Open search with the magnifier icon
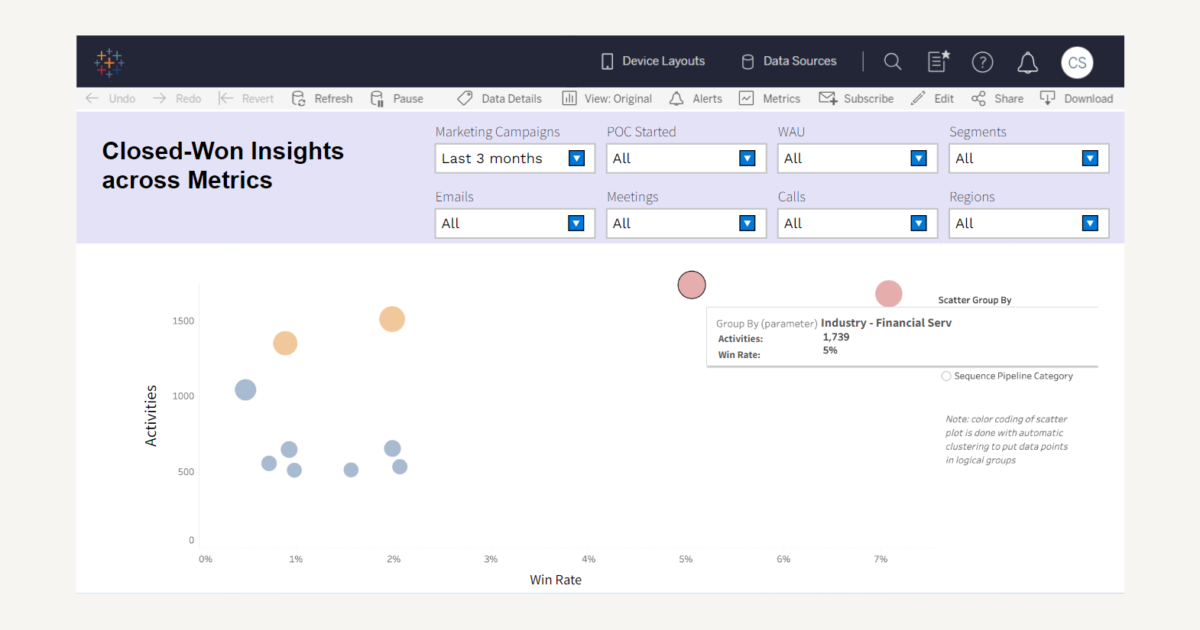This screenshot has height=630, width=1200. point(892,61)
